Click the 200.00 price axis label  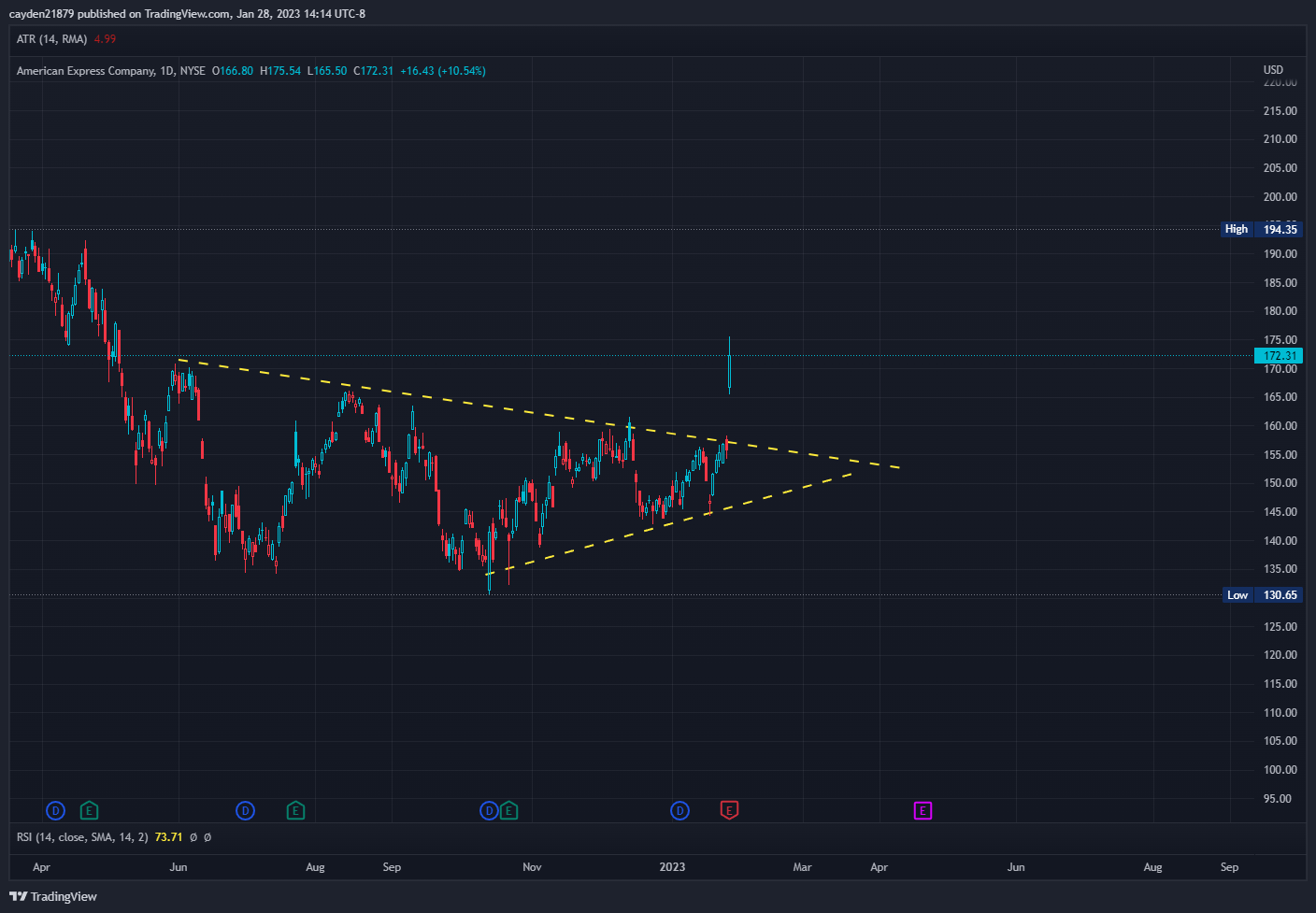[1280, 197]
